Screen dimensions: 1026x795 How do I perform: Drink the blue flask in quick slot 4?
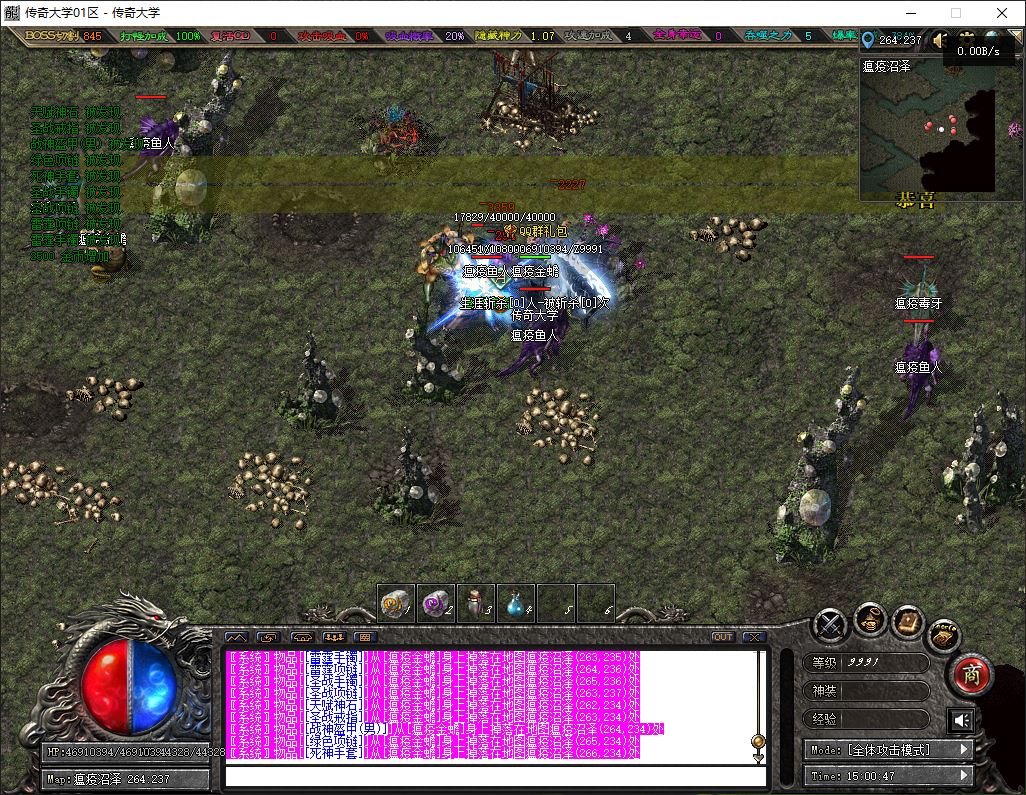(x=516, y=603)
